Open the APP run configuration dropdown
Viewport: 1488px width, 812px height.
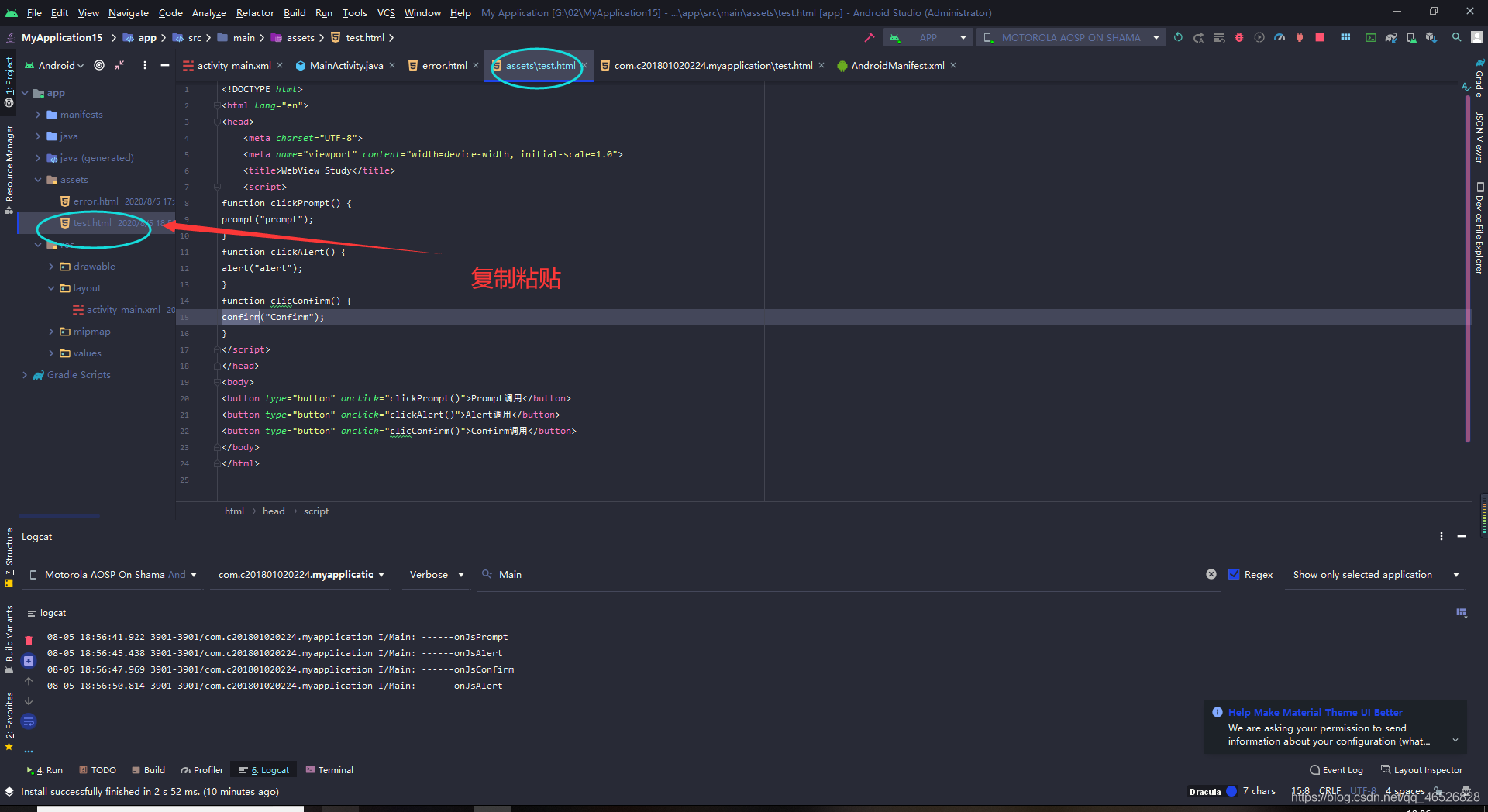click(x=928, y=37)
